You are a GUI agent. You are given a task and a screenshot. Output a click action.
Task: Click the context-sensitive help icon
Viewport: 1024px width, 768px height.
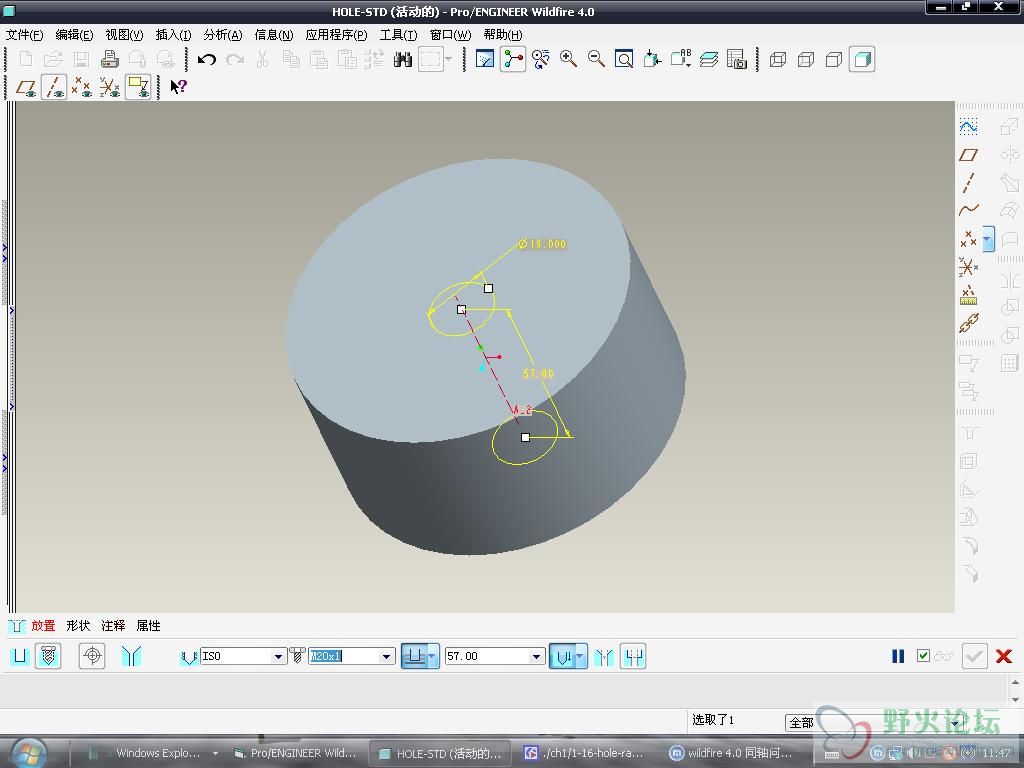pos(178,86)
